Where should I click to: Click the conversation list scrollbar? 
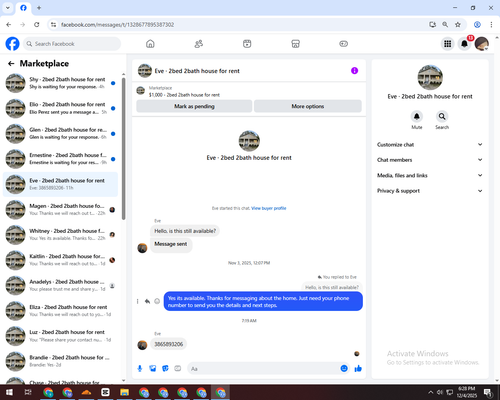124,148
